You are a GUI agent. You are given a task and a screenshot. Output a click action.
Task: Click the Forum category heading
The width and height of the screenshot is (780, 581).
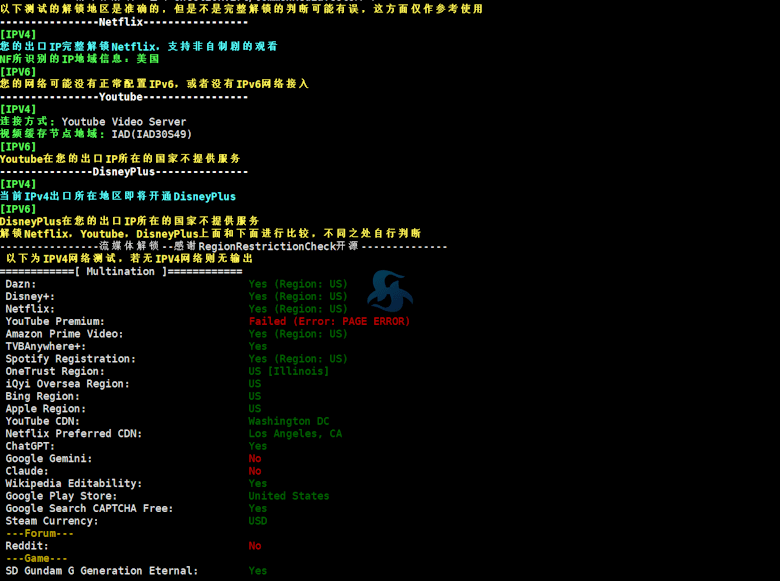point(37,534)
